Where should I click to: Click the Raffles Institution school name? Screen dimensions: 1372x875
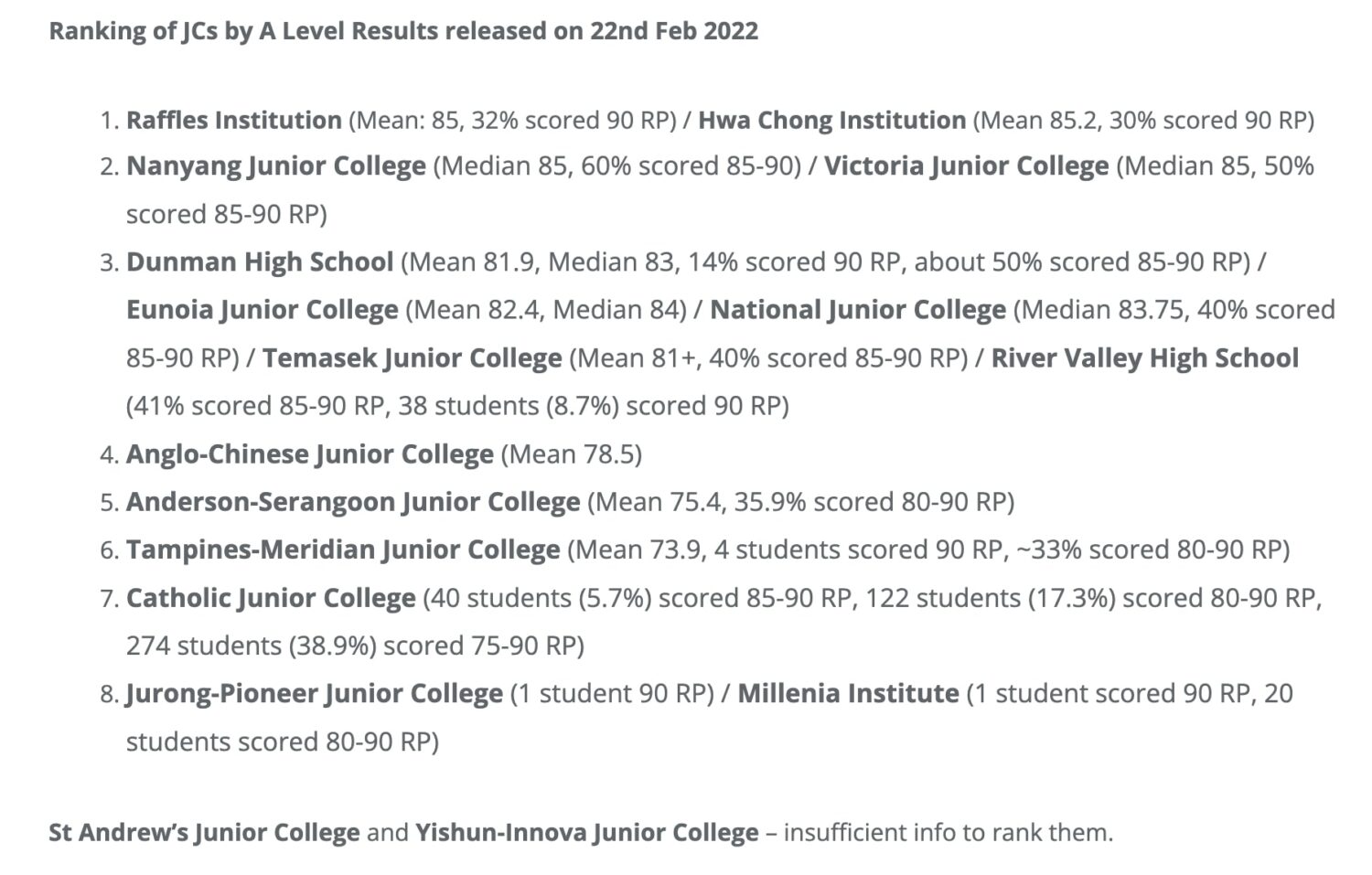[x=233, y=121]
